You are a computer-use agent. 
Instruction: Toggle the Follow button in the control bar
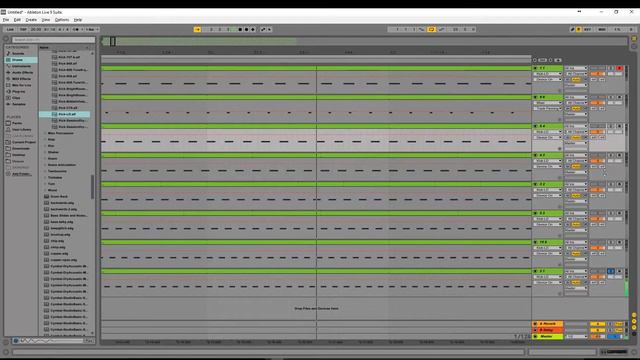tap(198, 29)
